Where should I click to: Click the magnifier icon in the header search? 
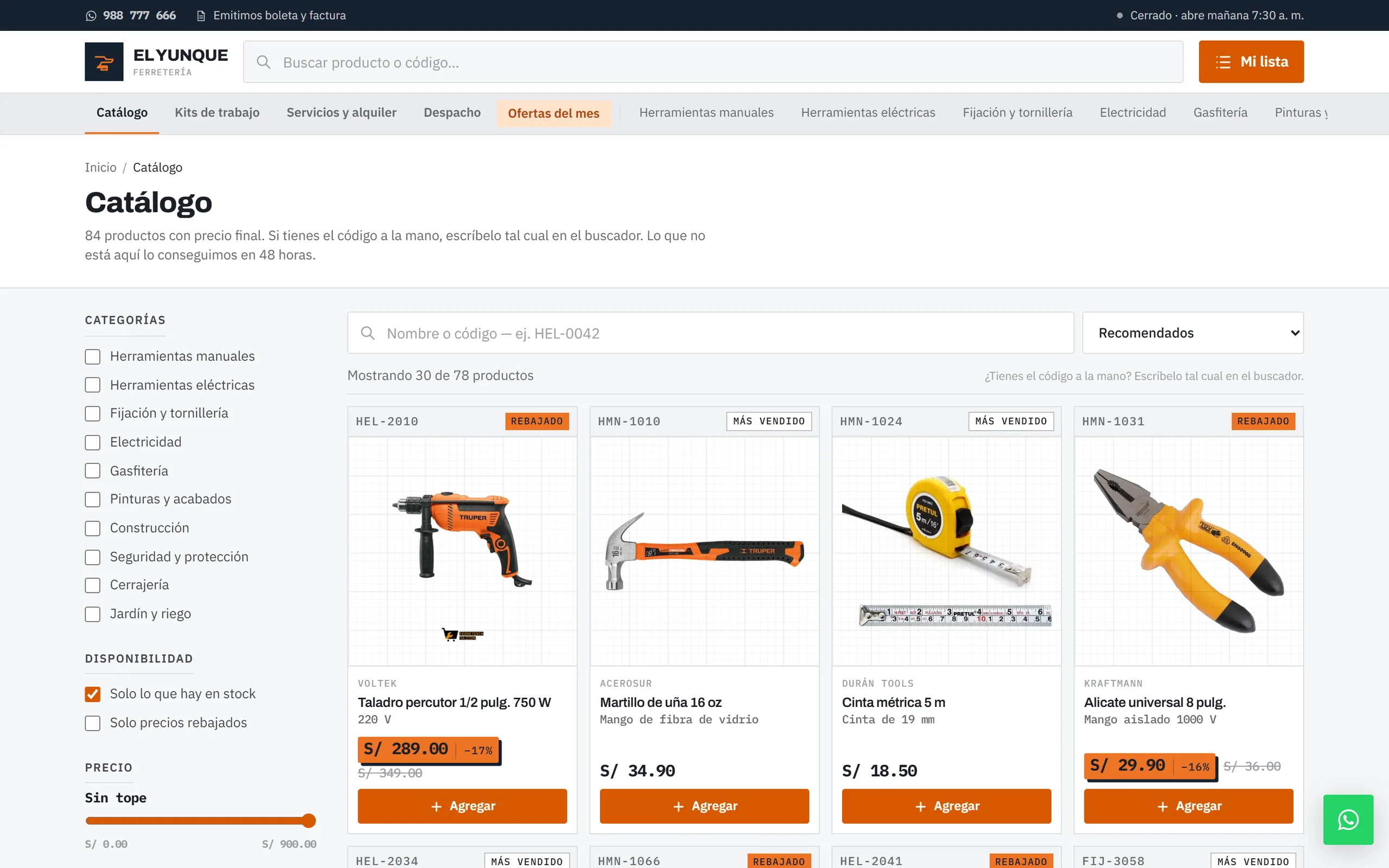click(264, 62)
